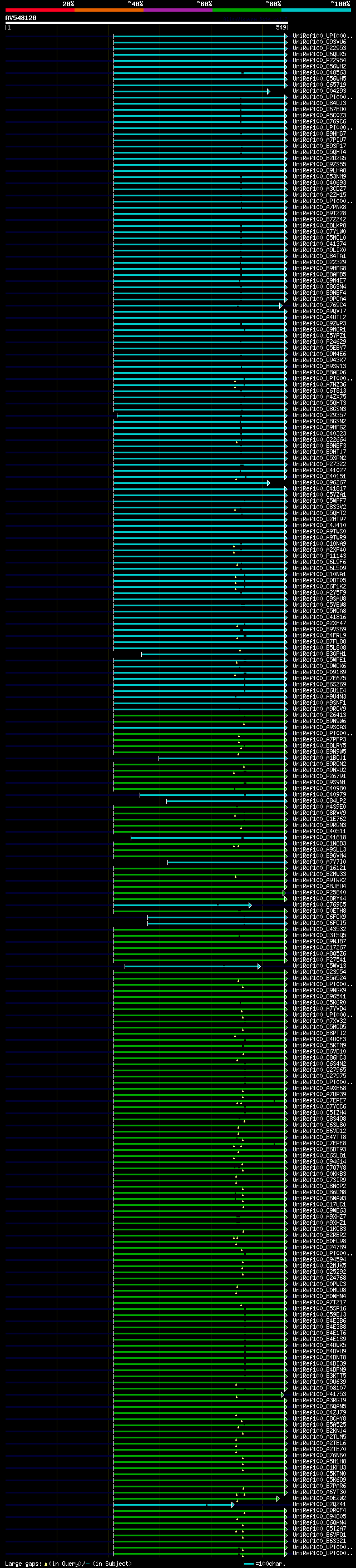Click the purple ~60% identity legend segment
Screen dimensions: 356x1568
tap(179, 10)
